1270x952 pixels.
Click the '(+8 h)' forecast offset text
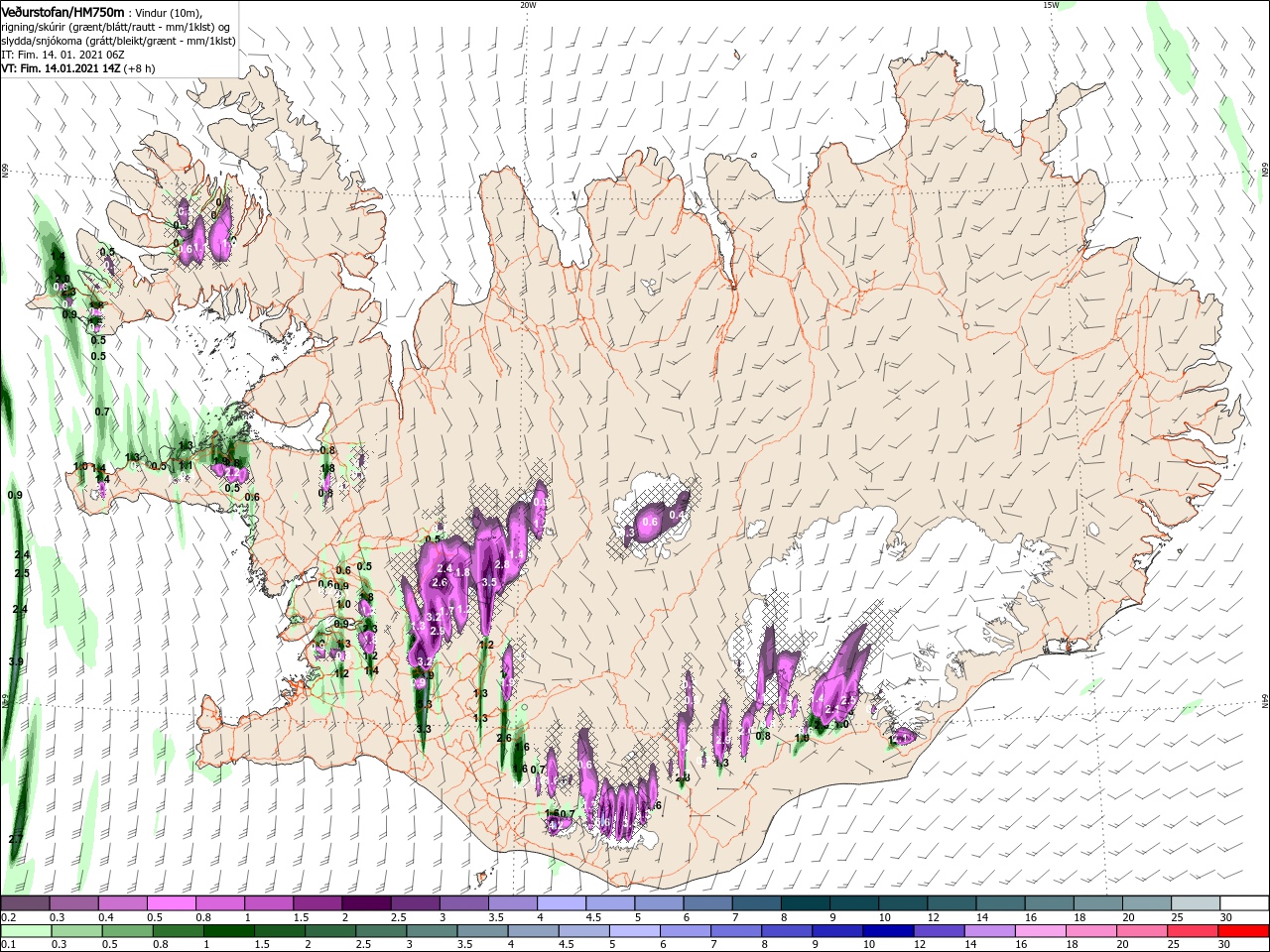[140, 68]
